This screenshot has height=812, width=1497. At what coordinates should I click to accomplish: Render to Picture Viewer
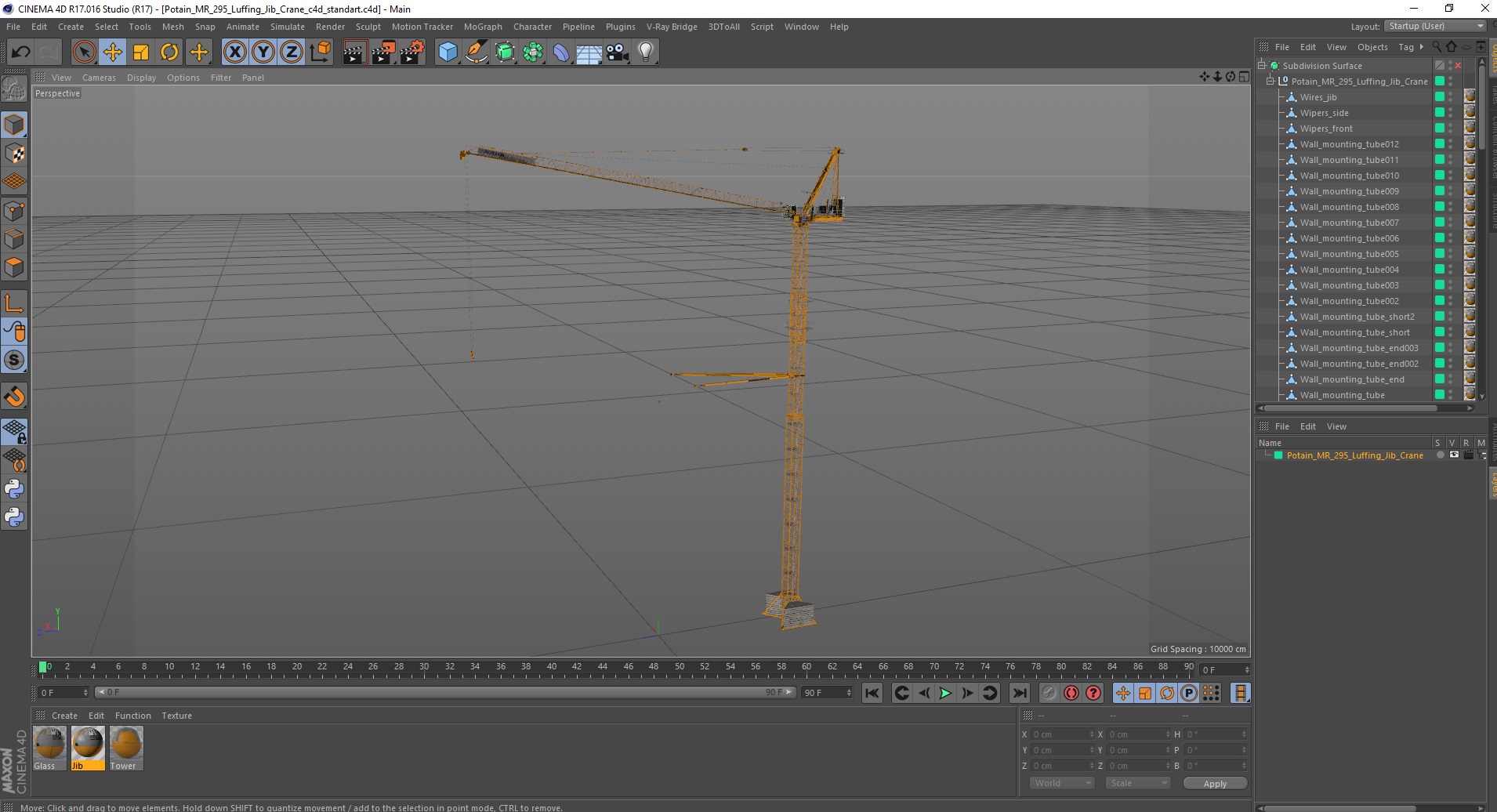383,53
